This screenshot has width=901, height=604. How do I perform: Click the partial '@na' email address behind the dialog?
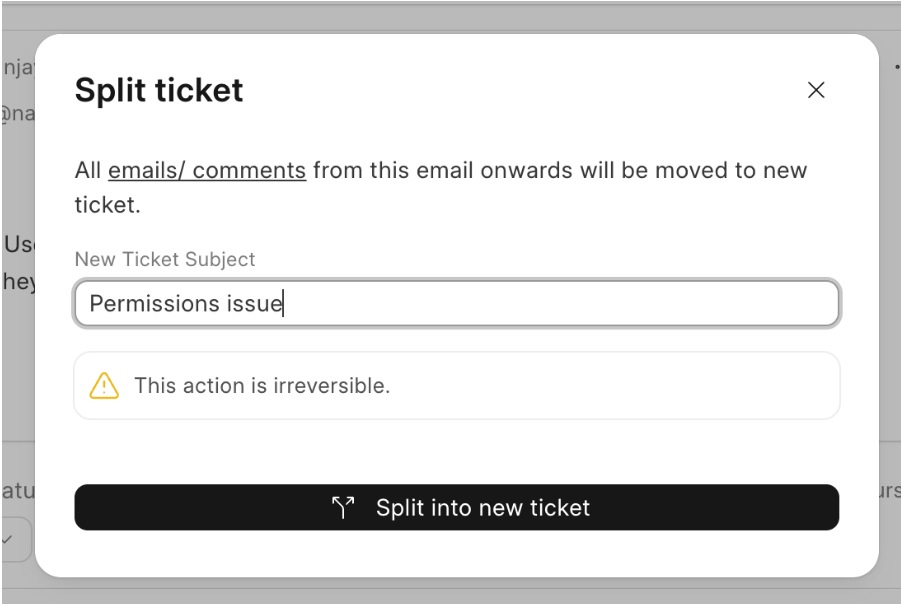coord(18,113)
